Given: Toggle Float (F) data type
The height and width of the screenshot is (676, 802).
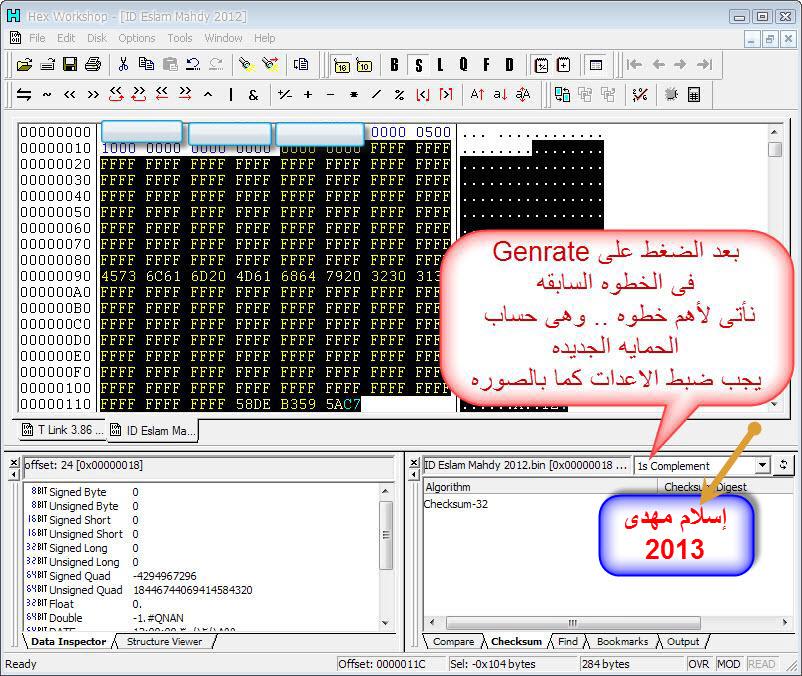Looking at the screenshot, I should [x=486, y=65].
